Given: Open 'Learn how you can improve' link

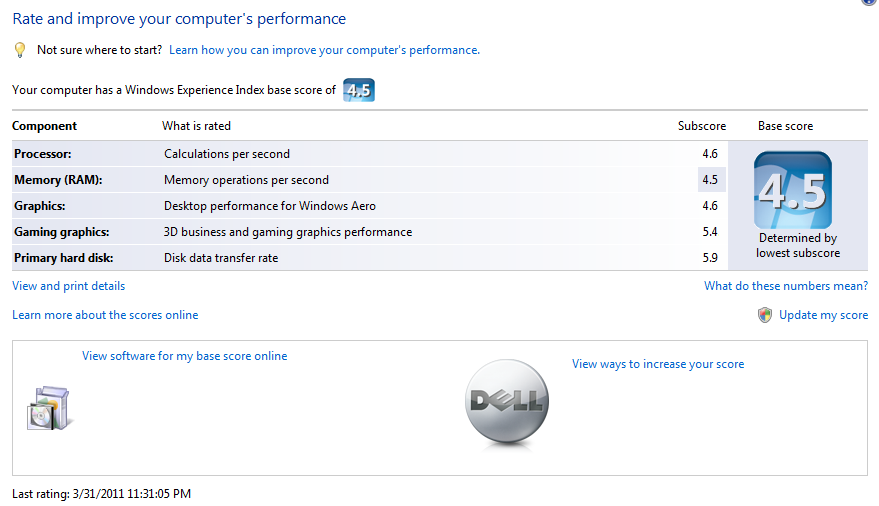Looking at the screenshot, I should coord(324,49).
